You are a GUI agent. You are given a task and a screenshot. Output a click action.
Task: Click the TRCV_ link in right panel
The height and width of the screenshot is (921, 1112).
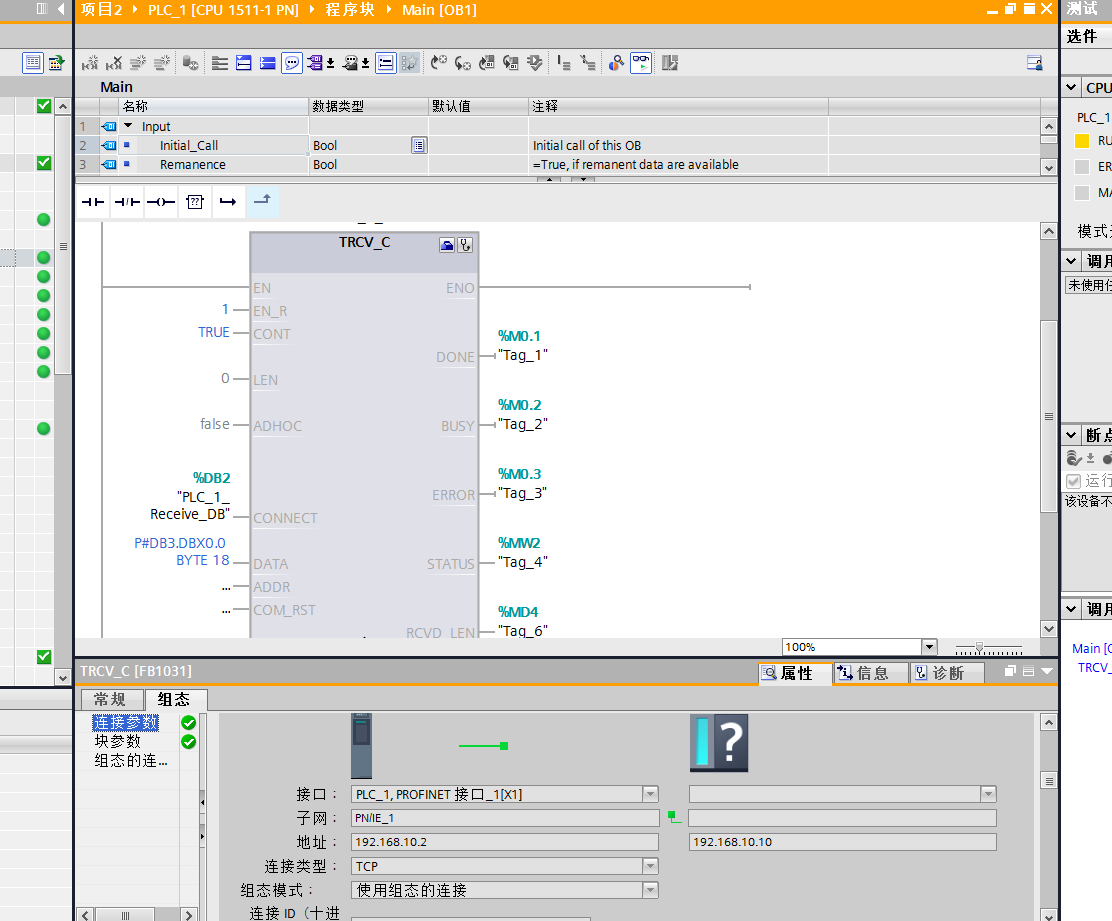click(x=1094, y=667)
